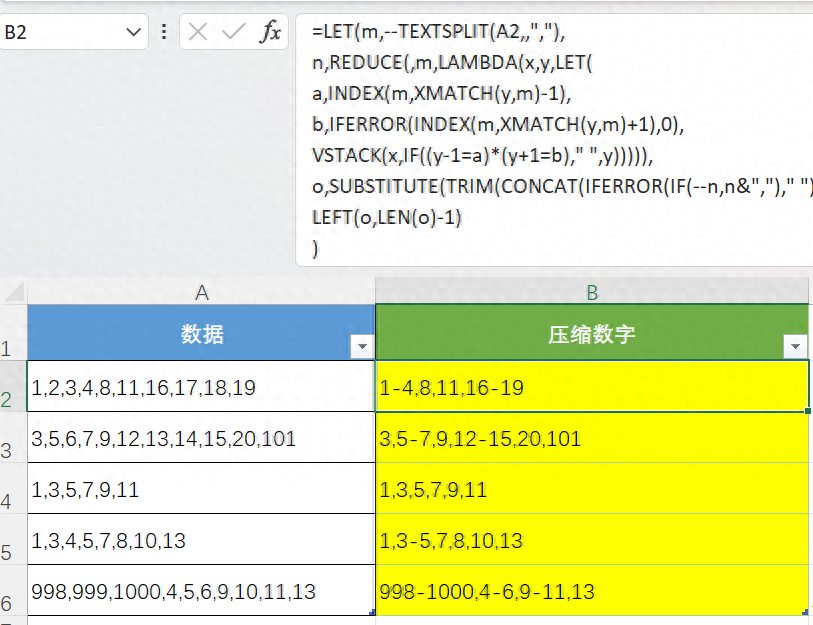813x625 pixels.
Task: Click cell with 3,5,6,7,9,12,13,14,15,20,101
Action: pos(201,437)
